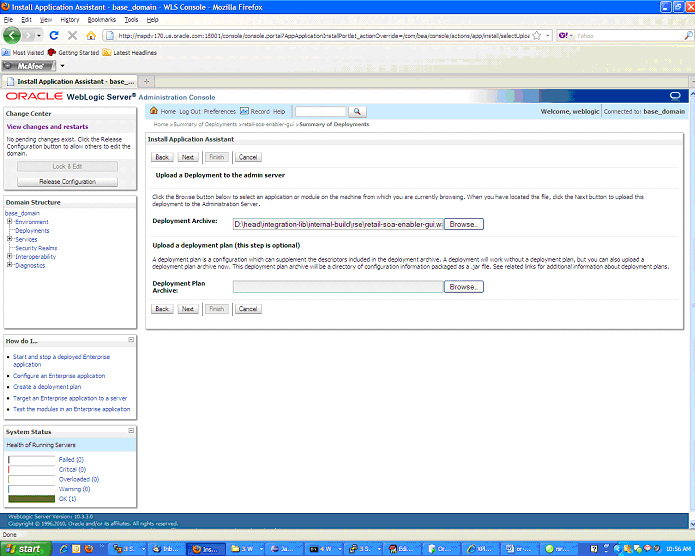This screenshot has height=556, width=695.
Task: Click the console search text box
Action: click(x=320, y=111)
